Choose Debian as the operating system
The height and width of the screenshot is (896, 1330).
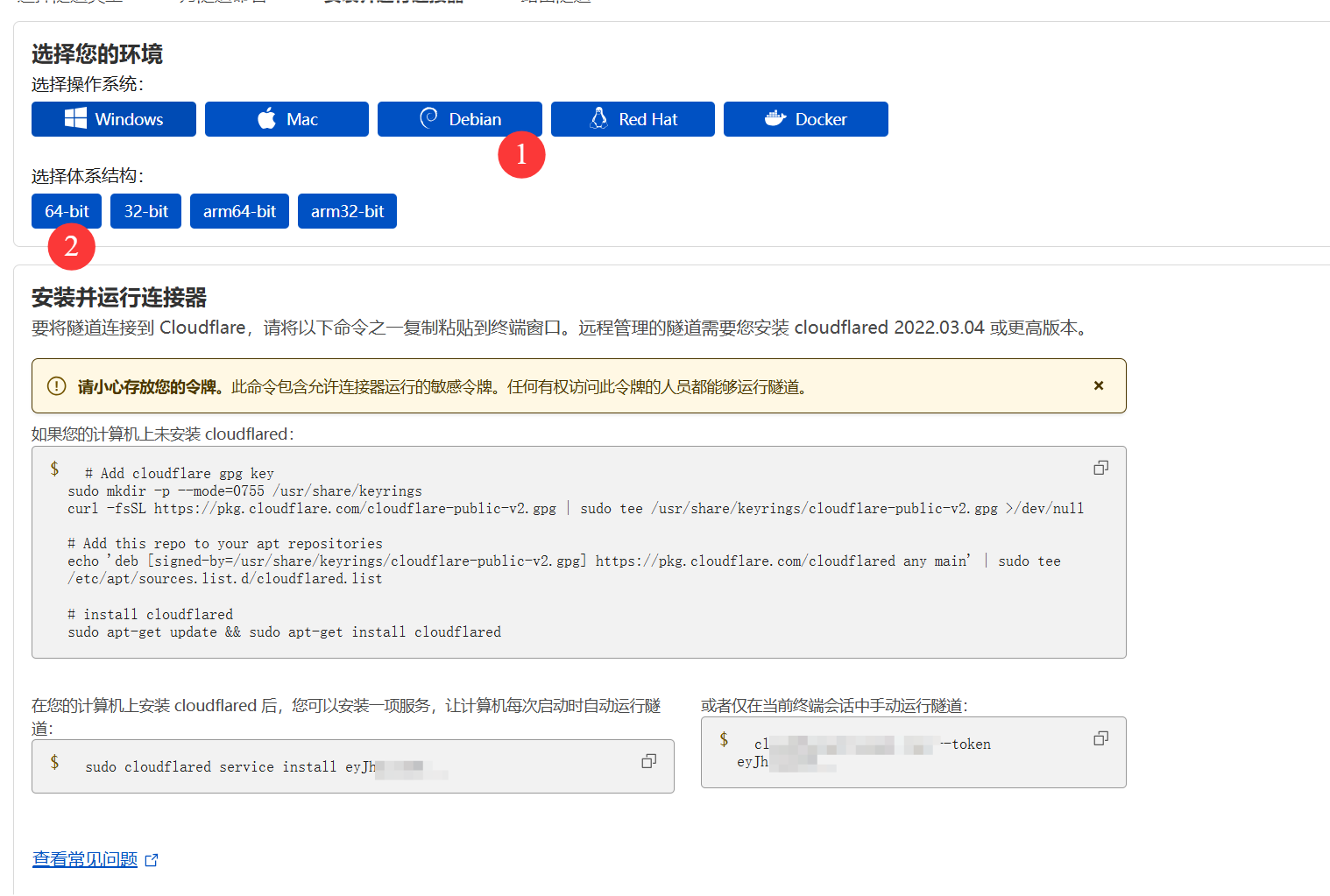tap(459, 119)
